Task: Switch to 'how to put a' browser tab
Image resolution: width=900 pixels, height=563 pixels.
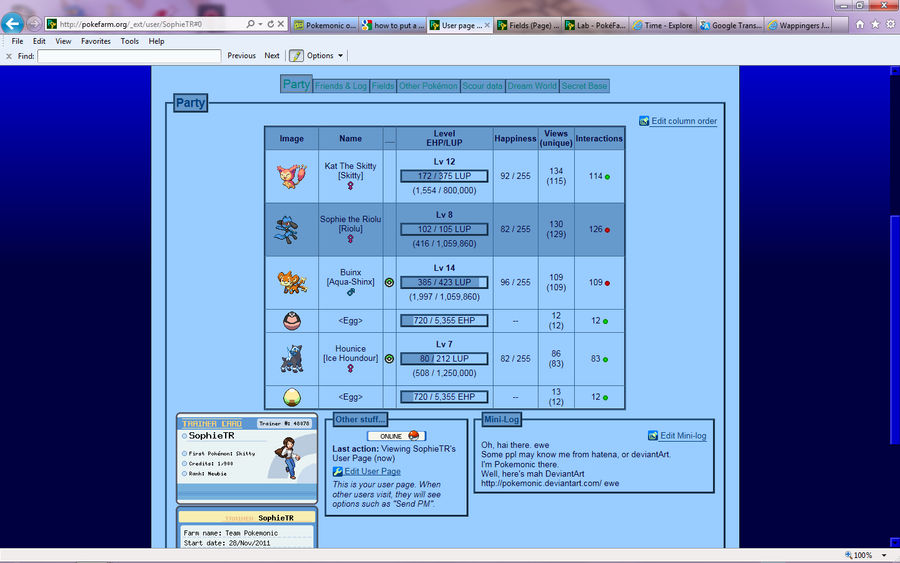Action: pos(393,25)
